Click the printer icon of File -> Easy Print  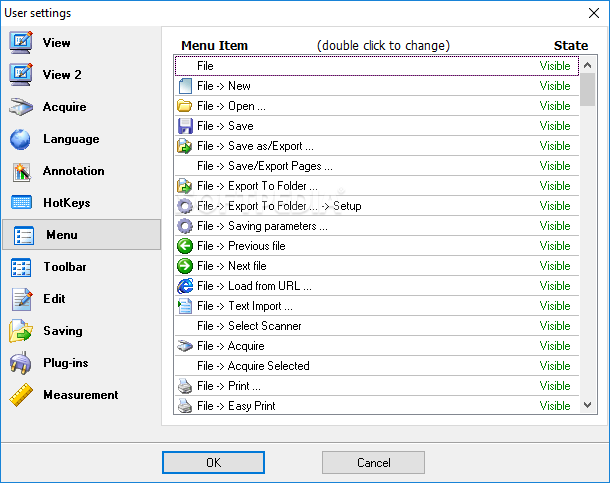[185, 406]
